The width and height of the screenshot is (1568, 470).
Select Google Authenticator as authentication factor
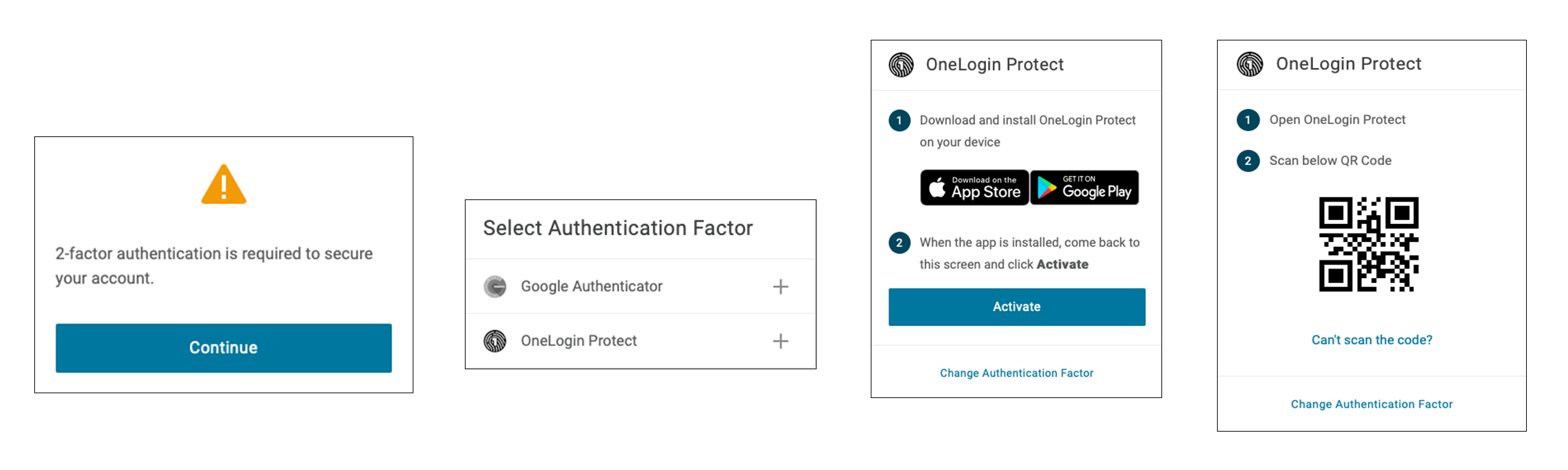tap(591, 286)
